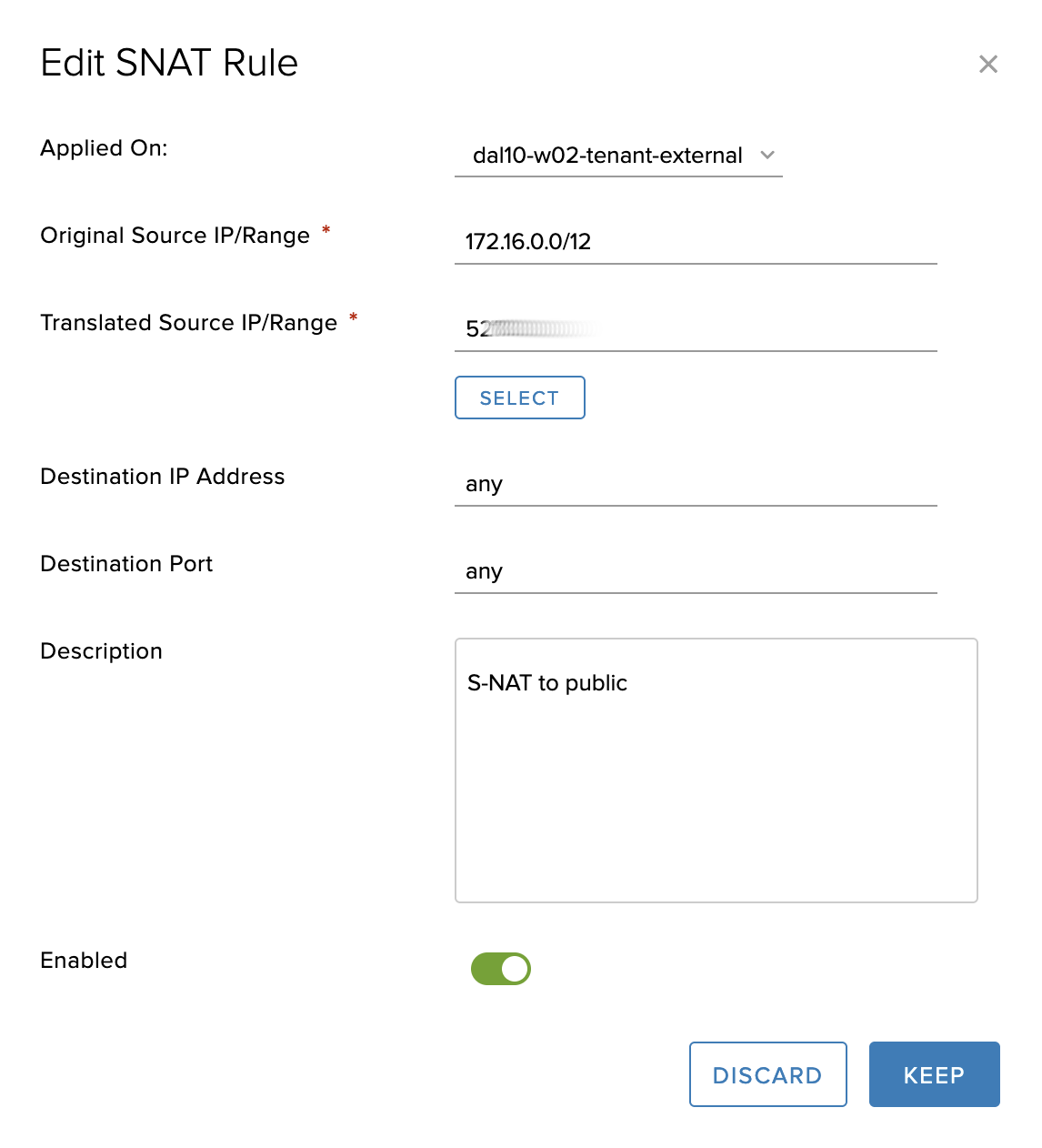1042x1148 pixels.
Task: Click the 'Applied On:' label text
Action: click(x=104, y=148)
